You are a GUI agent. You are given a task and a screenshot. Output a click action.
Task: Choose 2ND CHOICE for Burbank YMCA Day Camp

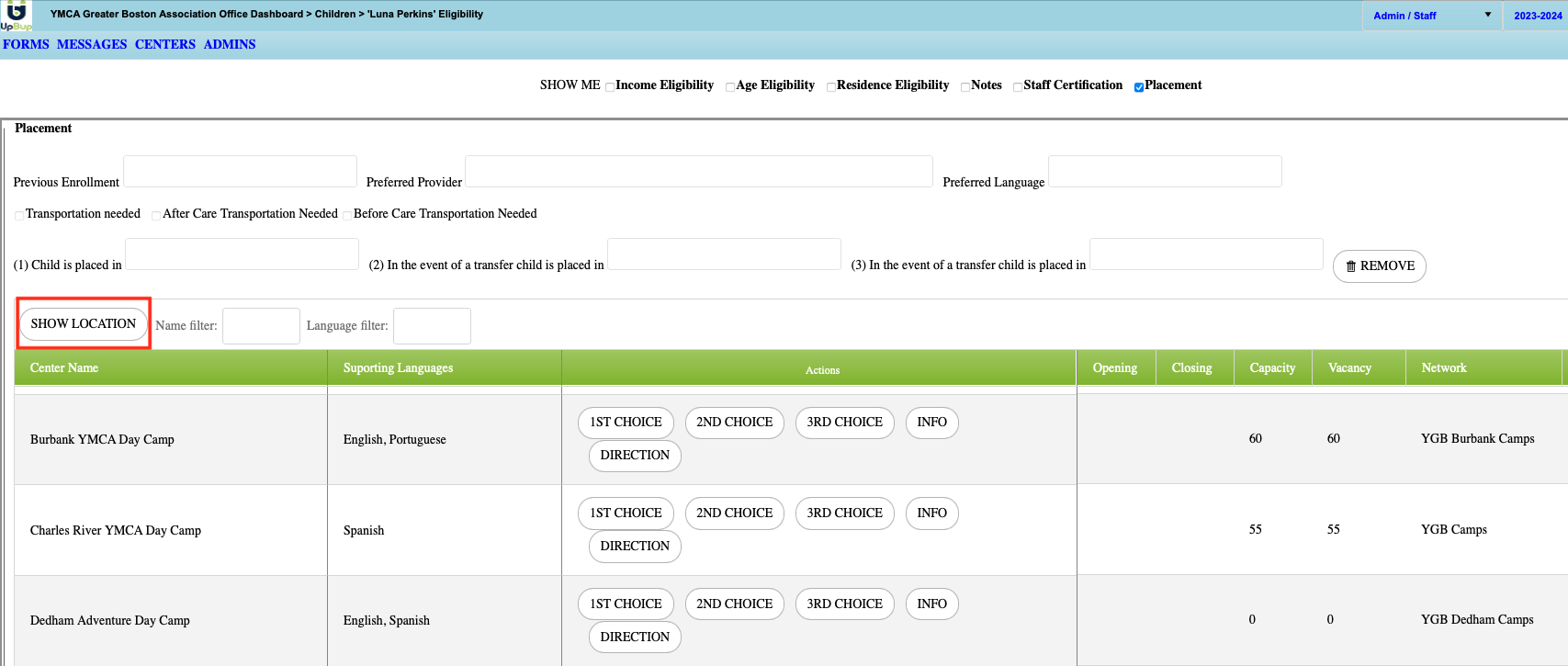tap(734, 423)
